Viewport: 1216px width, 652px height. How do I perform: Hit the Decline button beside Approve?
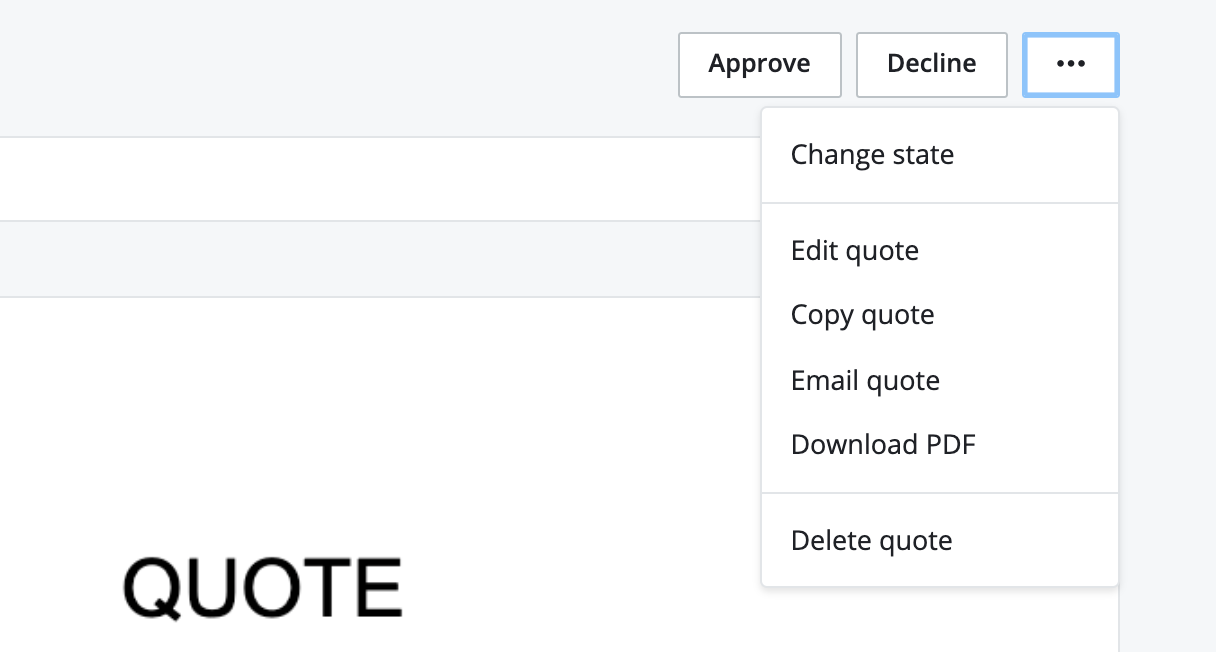[931, 65]
